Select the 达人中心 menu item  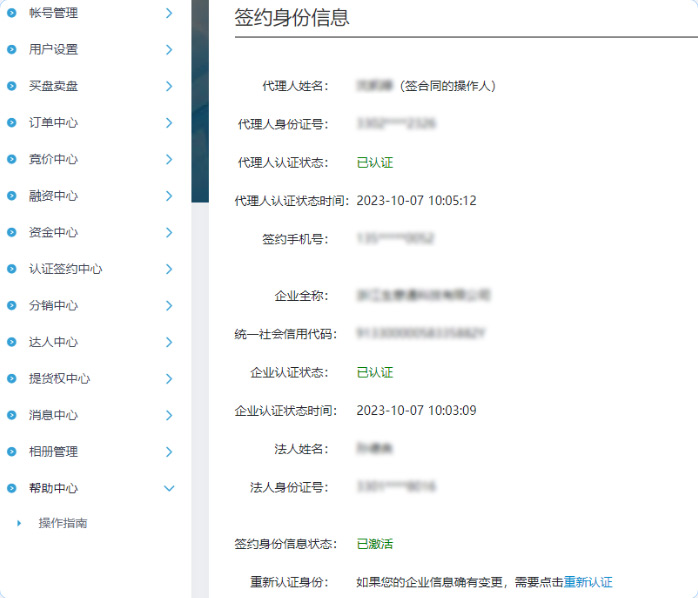[54, 342]
